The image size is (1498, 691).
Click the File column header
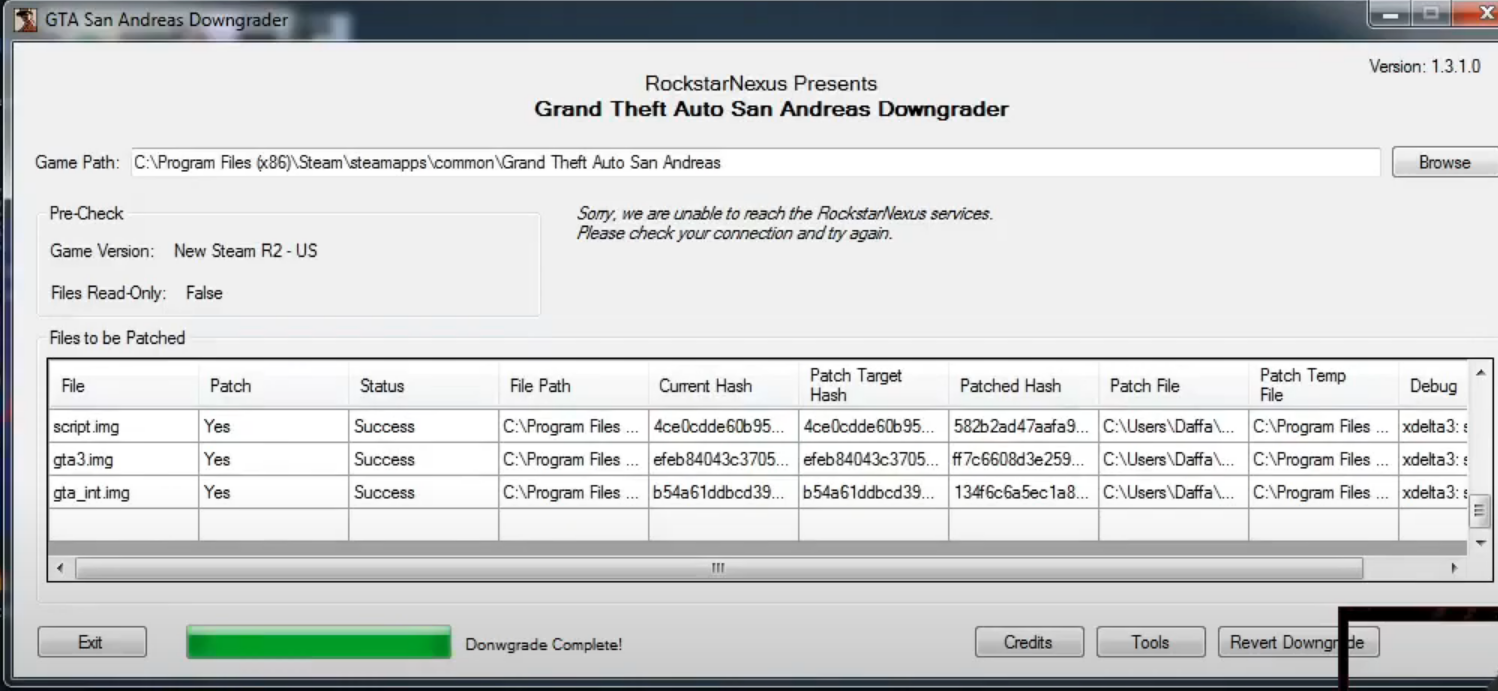(123, 385)
